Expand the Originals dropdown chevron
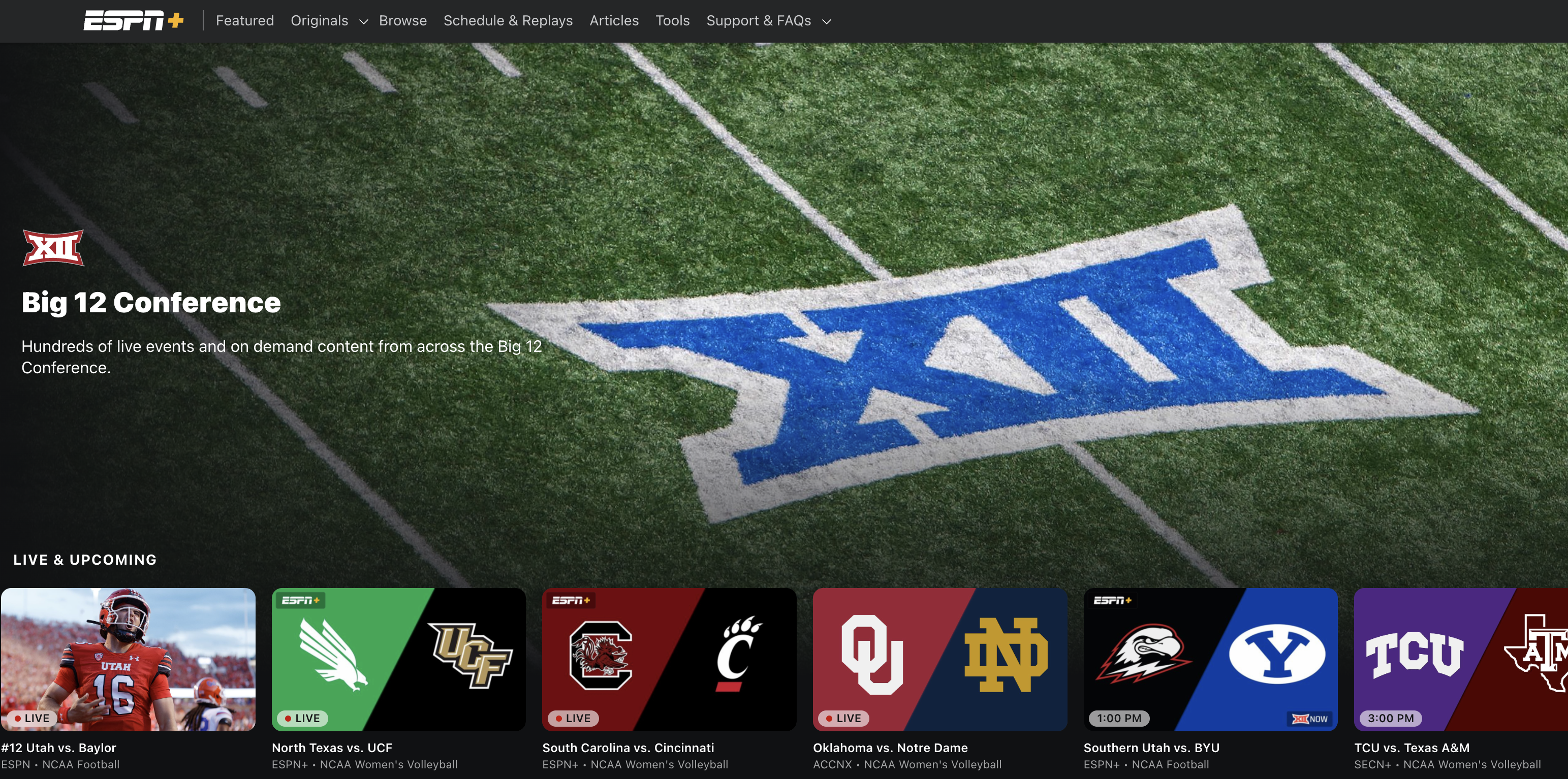This screenshot has height=779, width=1568. [x=363, y=22]
